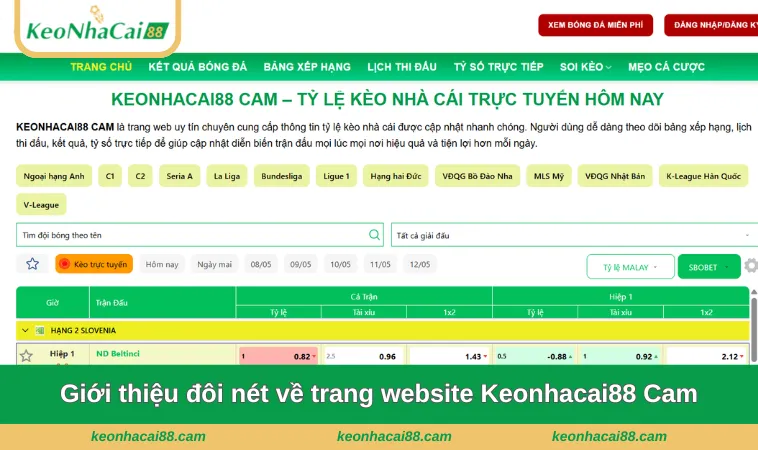Click XEM BÓNG ĐÁ MIỄN PHÍ button
Image resolution: width=758 pixels, height=450 pixels.
596,25
